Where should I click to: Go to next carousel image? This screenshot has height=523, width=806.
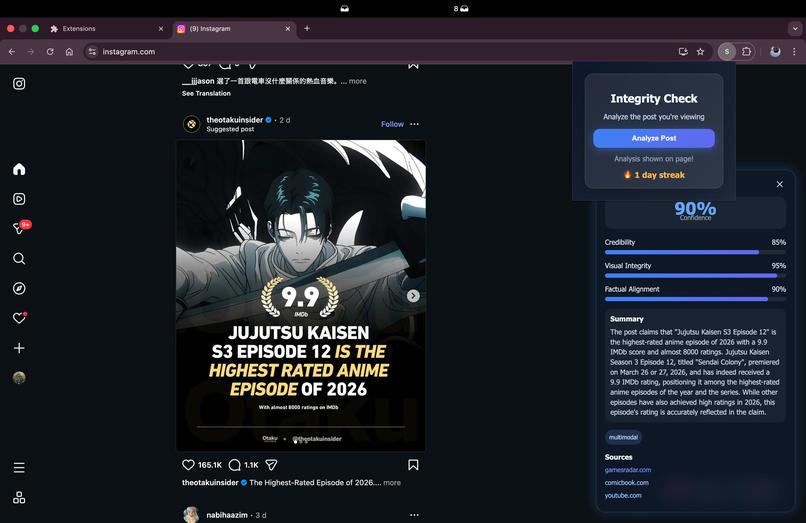point(413,296)
